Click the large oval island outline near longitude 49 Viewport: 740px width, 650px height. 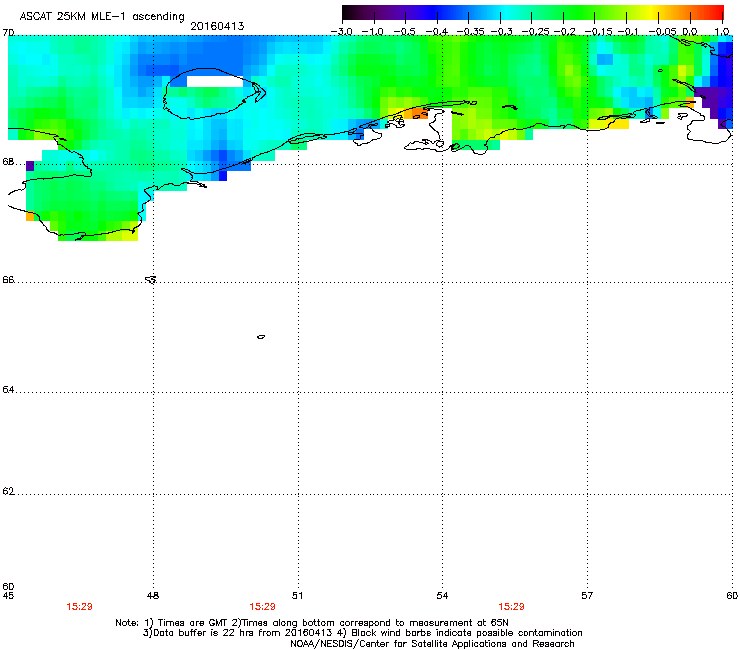214,93
